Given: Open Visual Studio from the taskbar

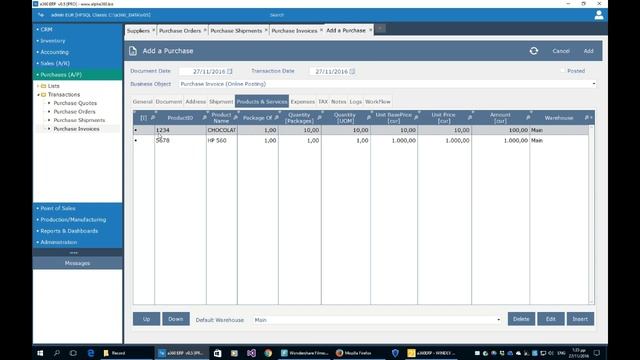Looking at the screenshot, I should click(x=251, y=353).
